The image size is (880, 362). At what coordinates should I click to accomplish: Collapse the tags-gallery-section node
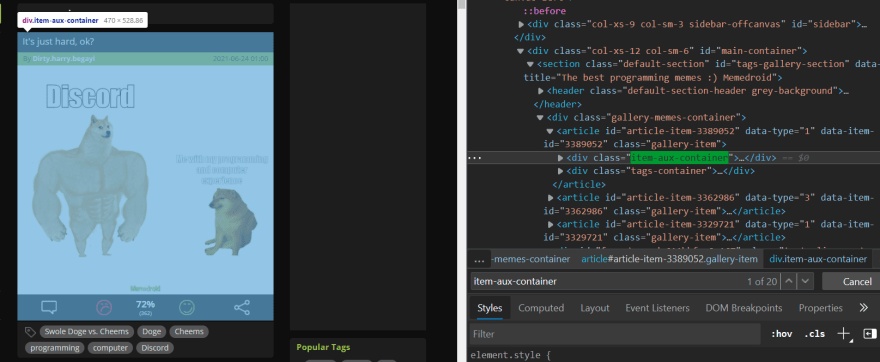(x=530, y=65)
